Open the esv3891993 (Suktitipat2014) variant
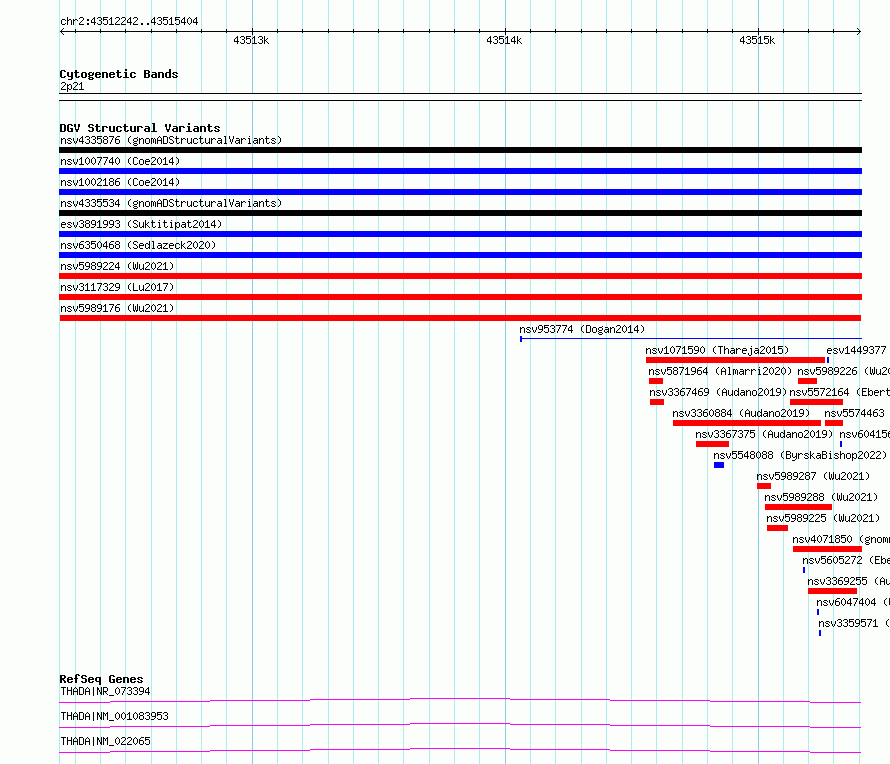 coord(141,224)
